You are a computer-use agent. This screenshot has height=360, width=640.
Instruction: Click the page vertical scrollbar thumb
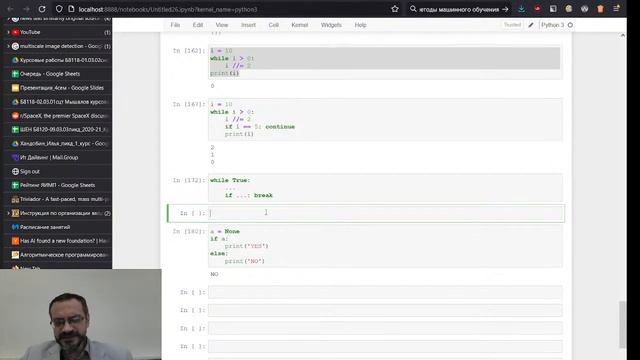622,324
